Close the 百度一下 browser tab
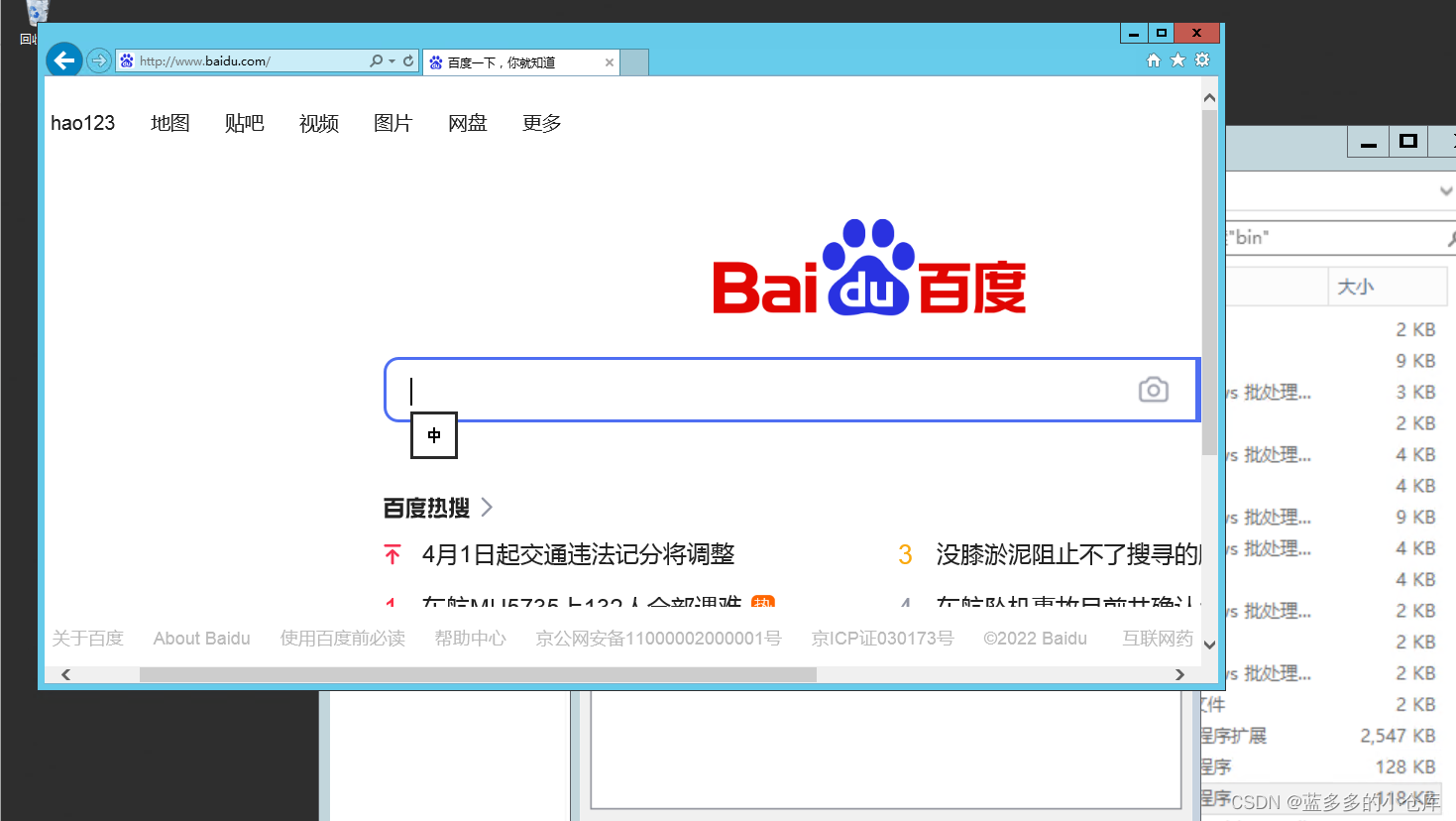This screenshot has height=821, width=1456. 610,62
